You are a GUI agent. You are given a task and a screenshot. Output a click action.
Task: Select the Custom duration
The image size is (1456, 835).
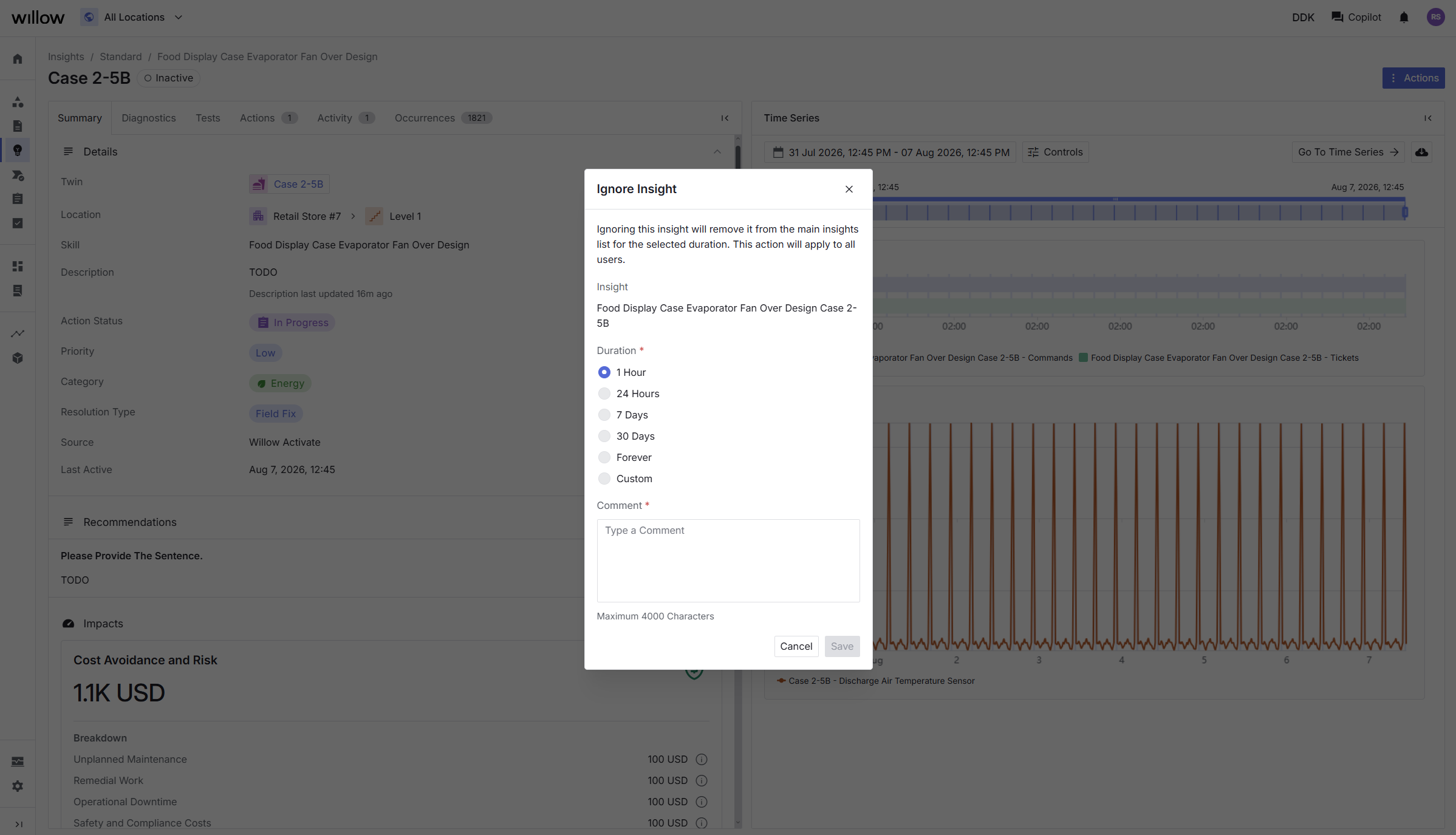(x=604, y=479)
